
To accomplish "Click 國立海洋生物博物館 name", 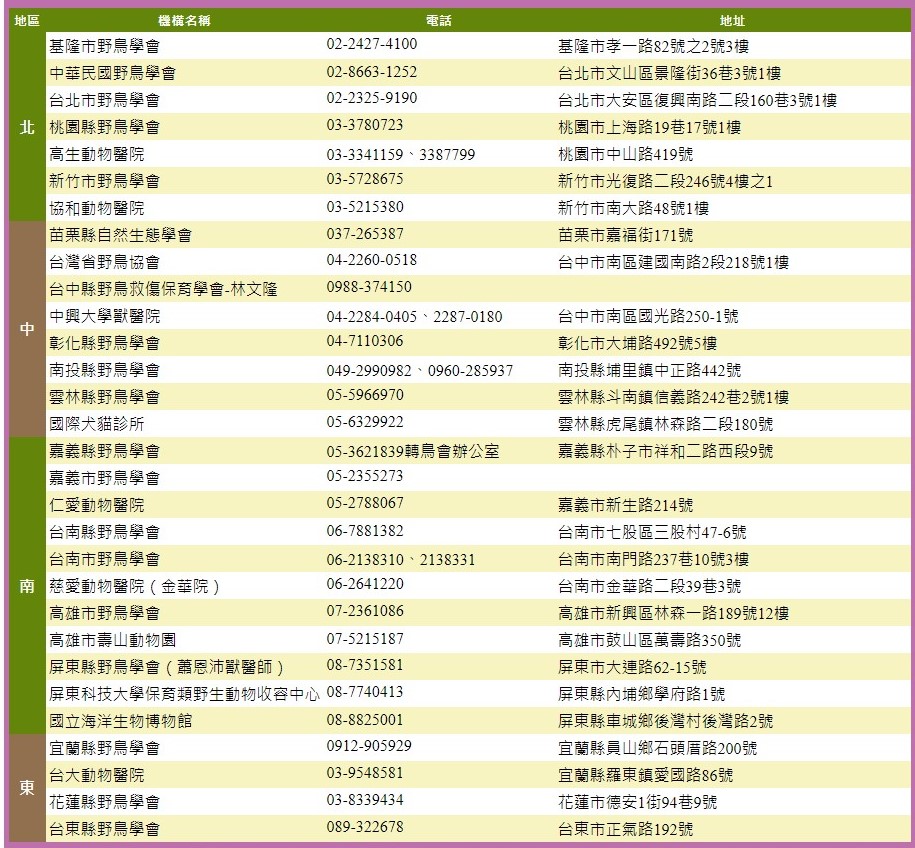I will click(121, 721).
